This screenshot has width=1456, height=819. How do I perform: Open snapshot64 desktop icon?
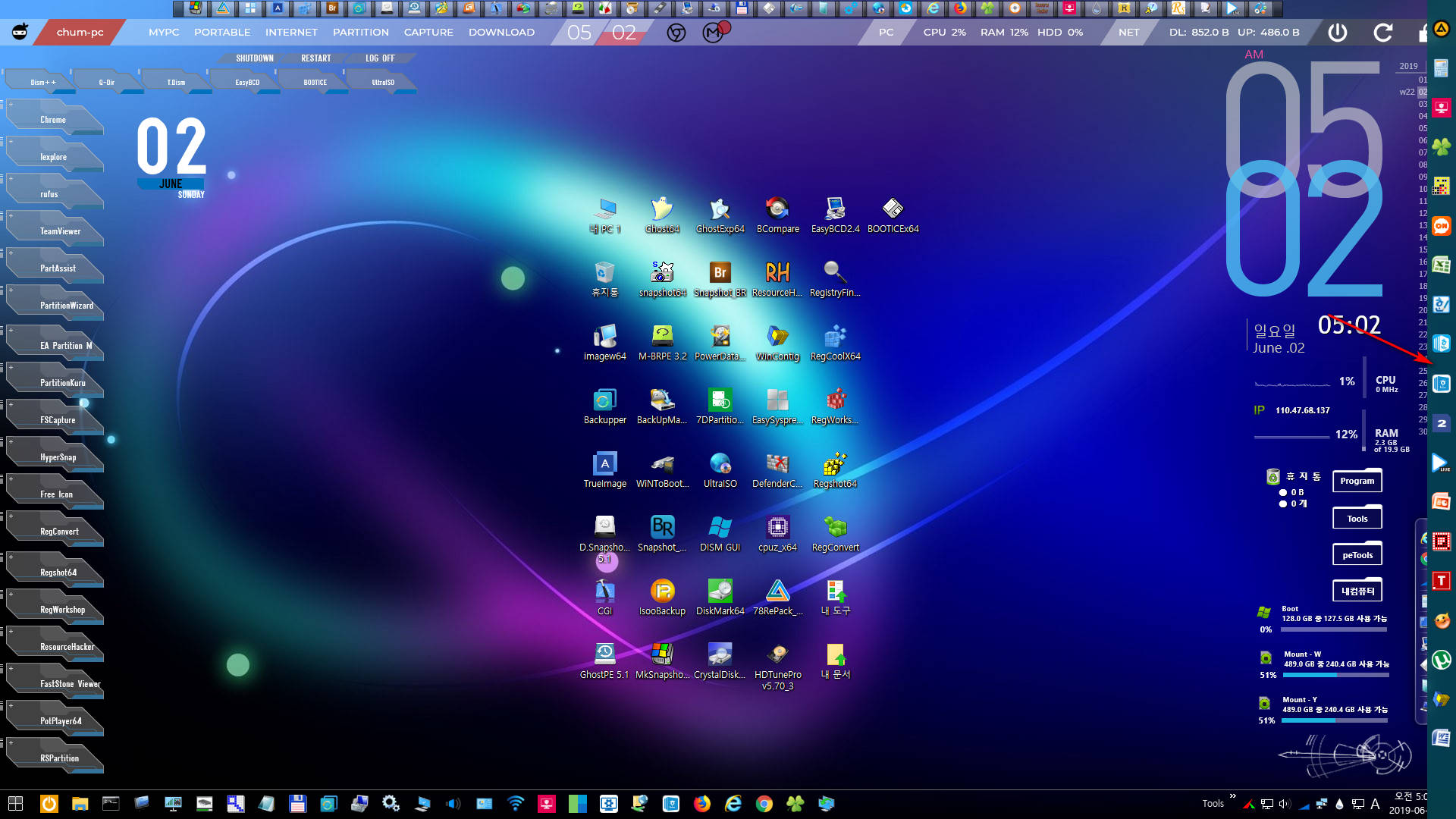pos(662,279)
